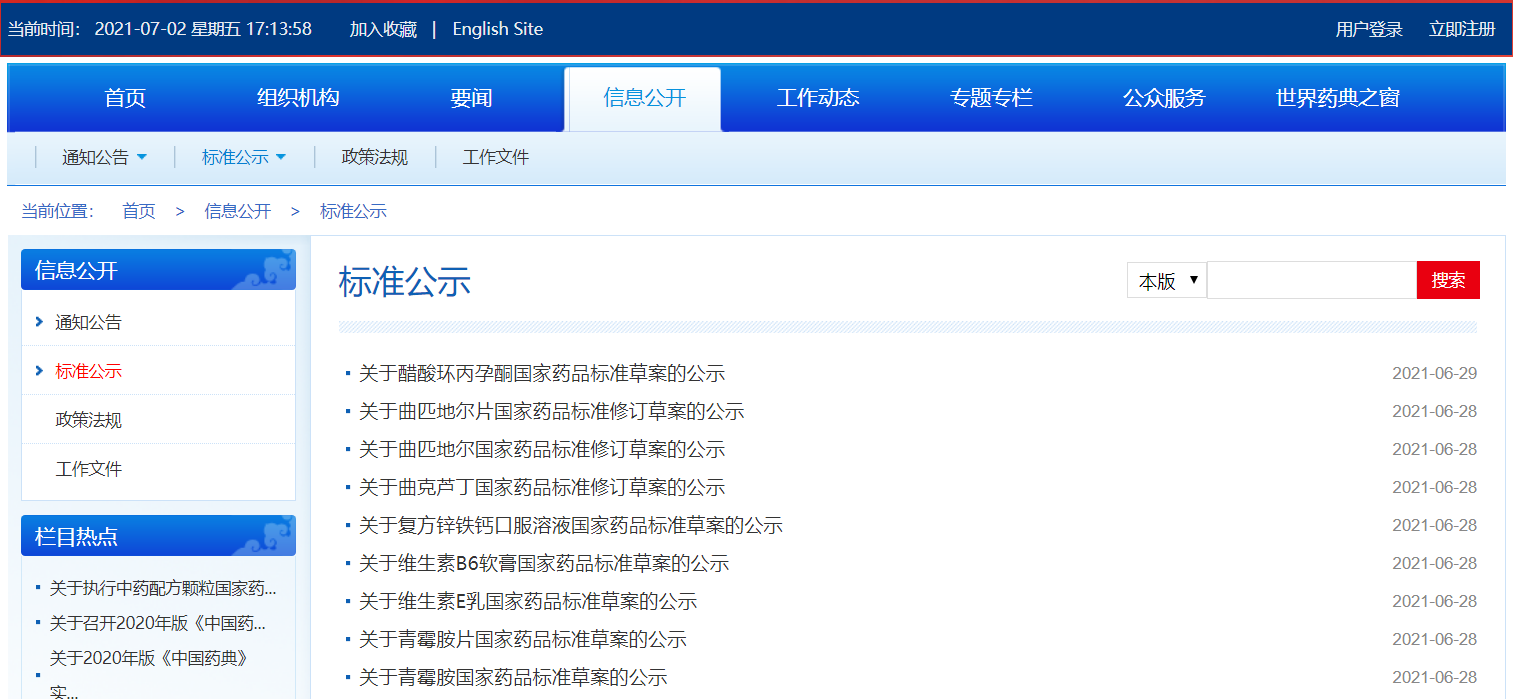Go to 世界药典之窗 navigation tab
Viewport: 1513px width, 699px height.
[1337, 98]
